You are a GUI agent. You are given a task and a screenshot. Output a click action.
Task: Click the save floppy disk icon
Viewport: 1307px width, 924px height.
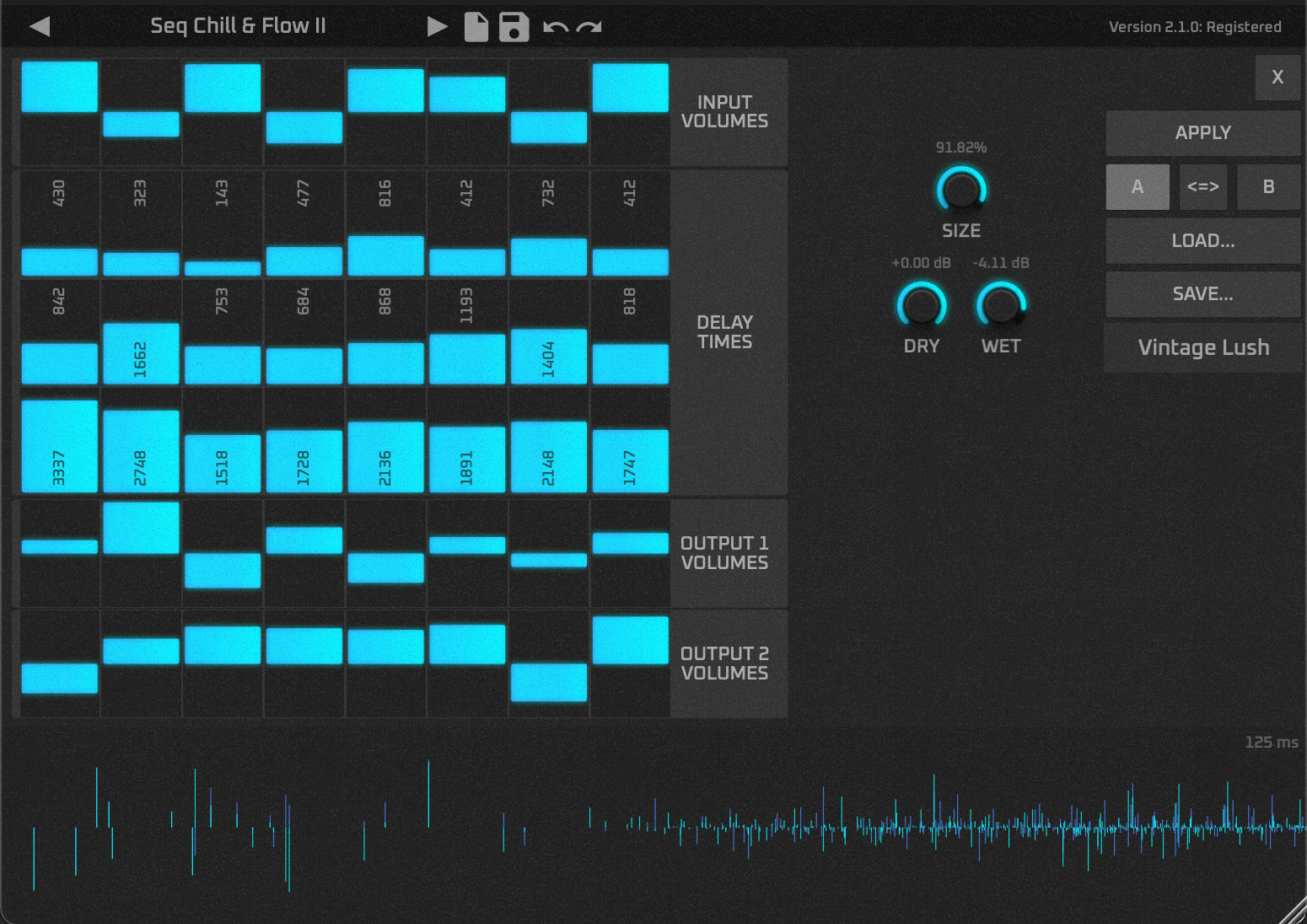[514, 27]
